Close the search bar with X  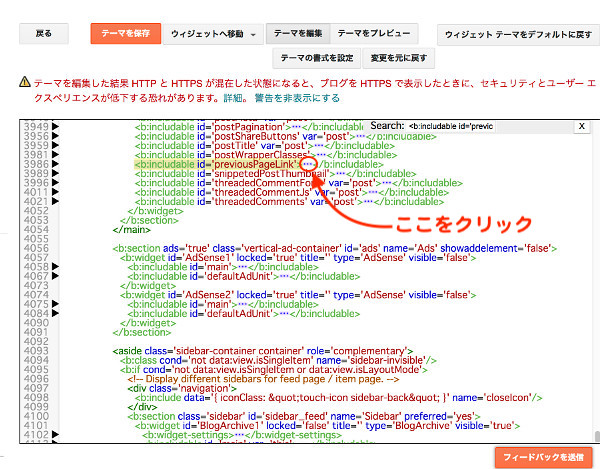click(582, 126)
